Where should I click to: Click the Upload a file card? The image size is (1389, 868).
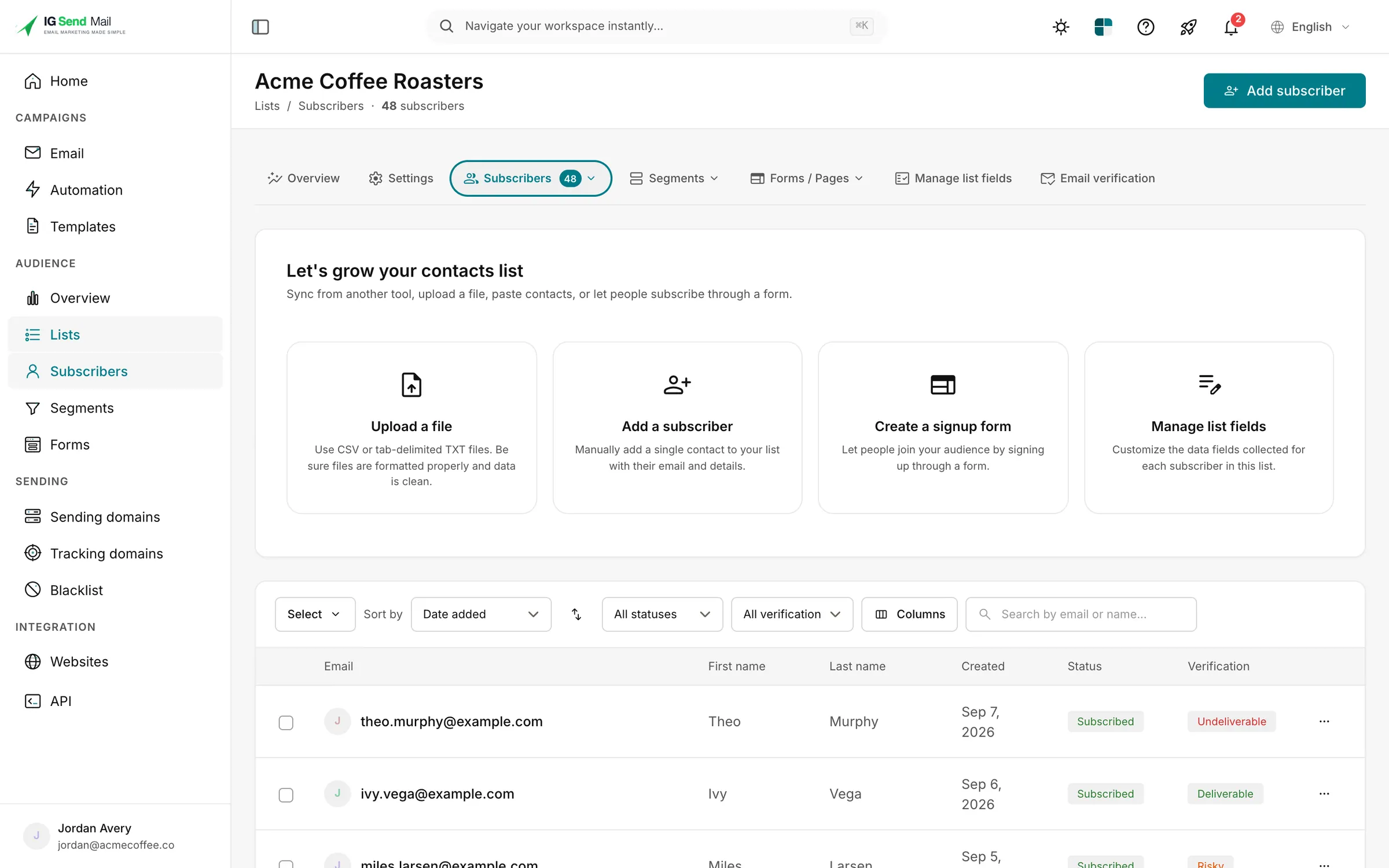pyautogui.click(x=411, y=428)
